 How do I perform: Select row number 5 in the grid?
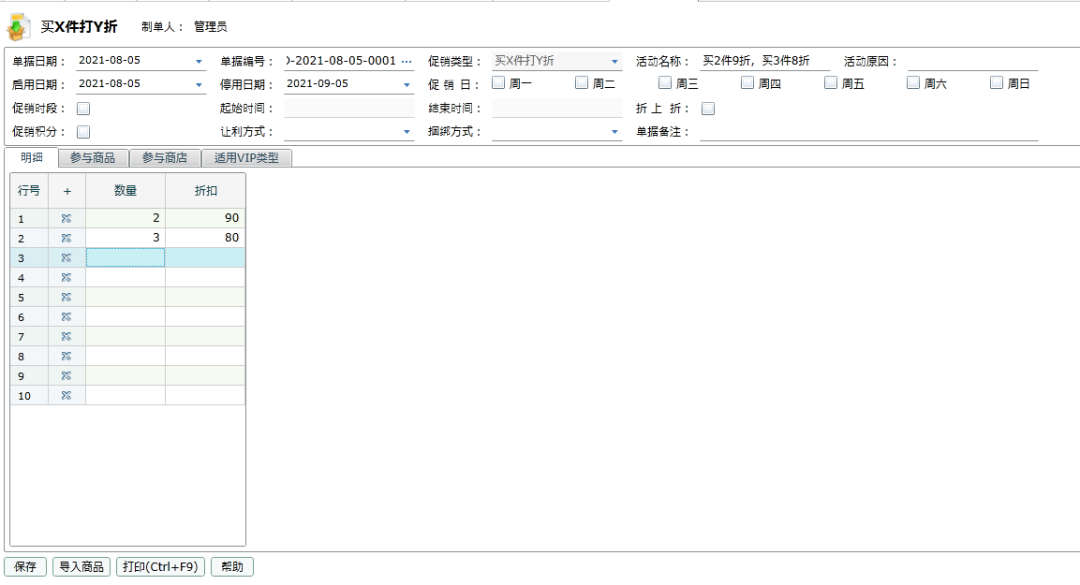[x=29, y=297]
